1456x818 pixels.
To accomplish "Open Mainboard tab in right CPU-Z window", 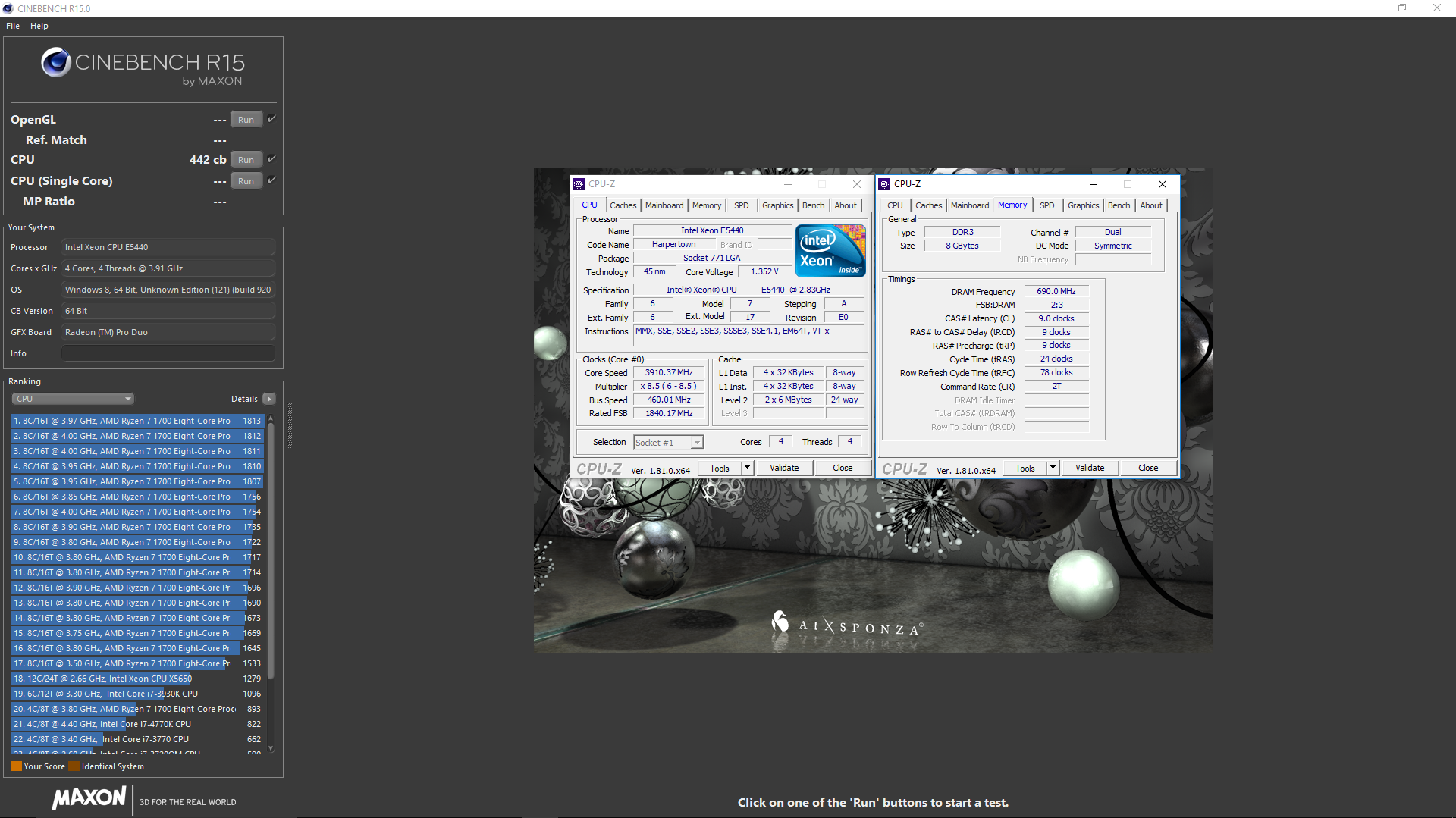I will click(x=970, y=205).
